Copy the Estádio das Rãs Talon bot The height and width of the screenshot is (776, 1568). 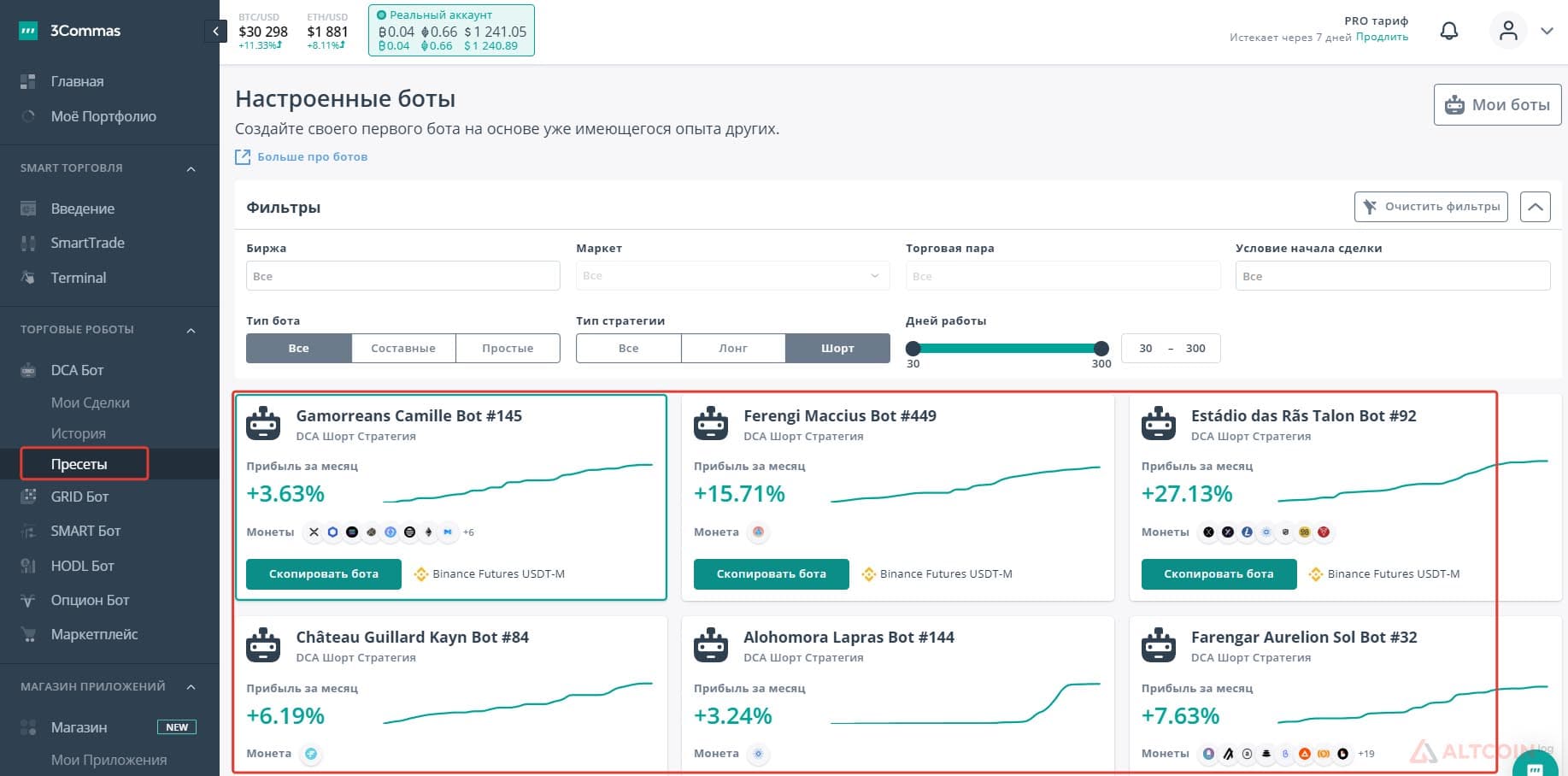point(1219,574)
